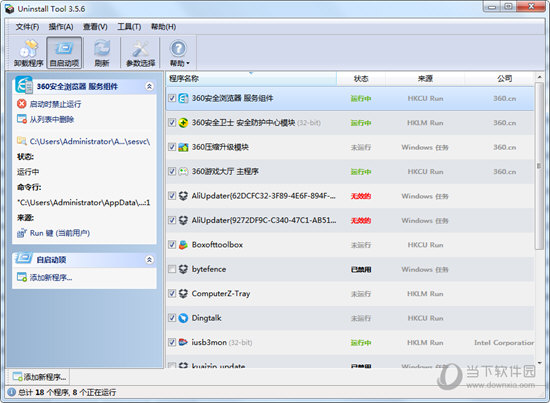Viewport: 550px width, 403px height.
Task: Sort by the 来源 column header
Action: pos(425,79)
